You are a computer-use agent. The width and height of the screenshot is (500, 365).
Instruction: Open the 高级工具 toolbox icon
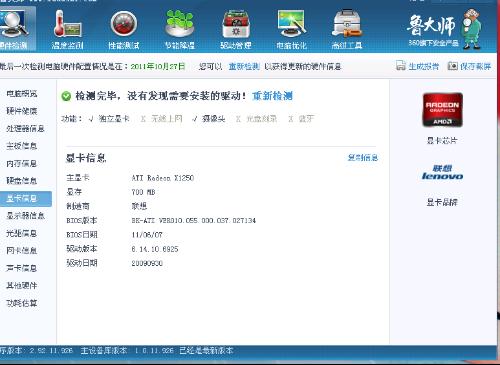pos(347,23)
